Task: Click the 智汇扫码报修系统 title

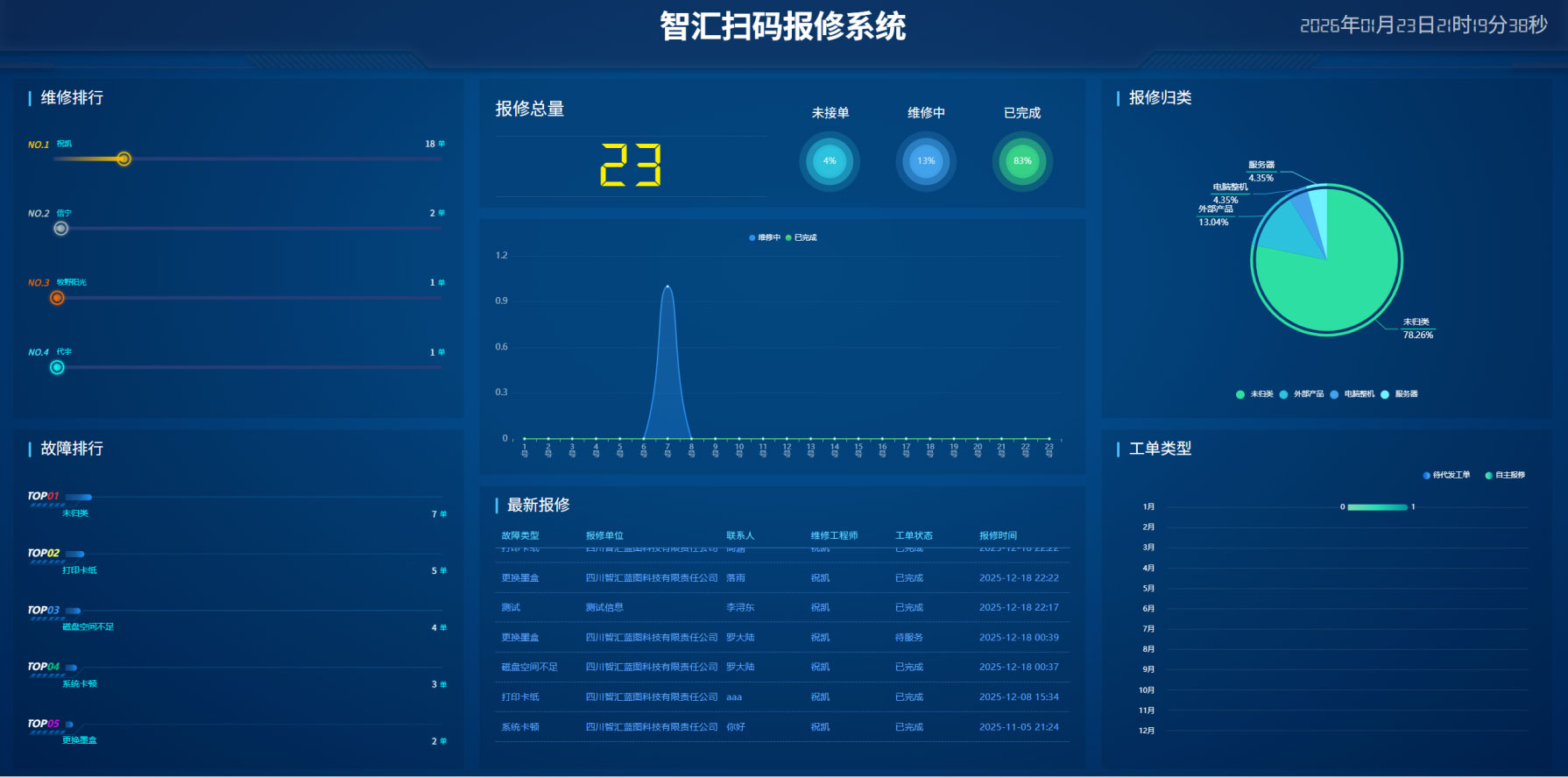Action: pyautogui.click(x=783, y=26)
